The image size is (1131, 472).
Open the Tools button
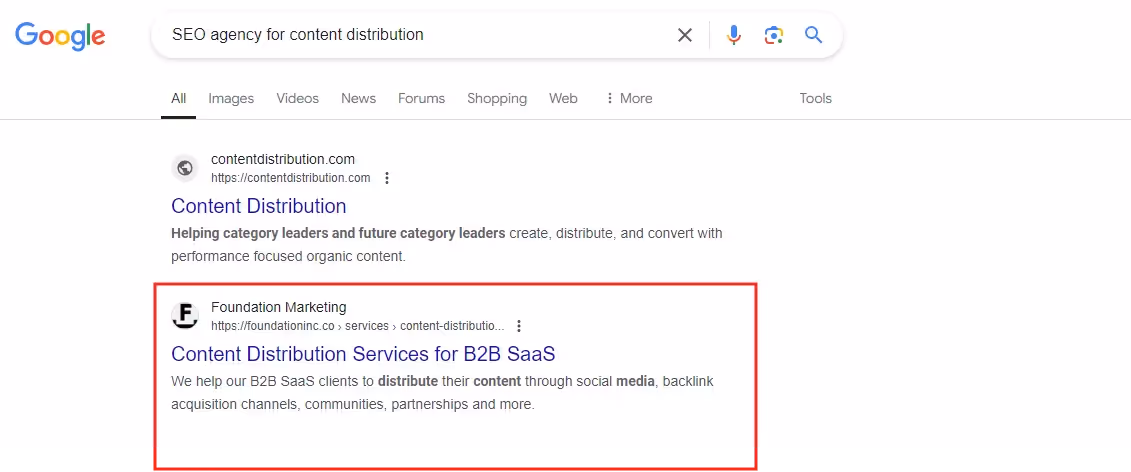pyautogui.click(x=816, y=98)
